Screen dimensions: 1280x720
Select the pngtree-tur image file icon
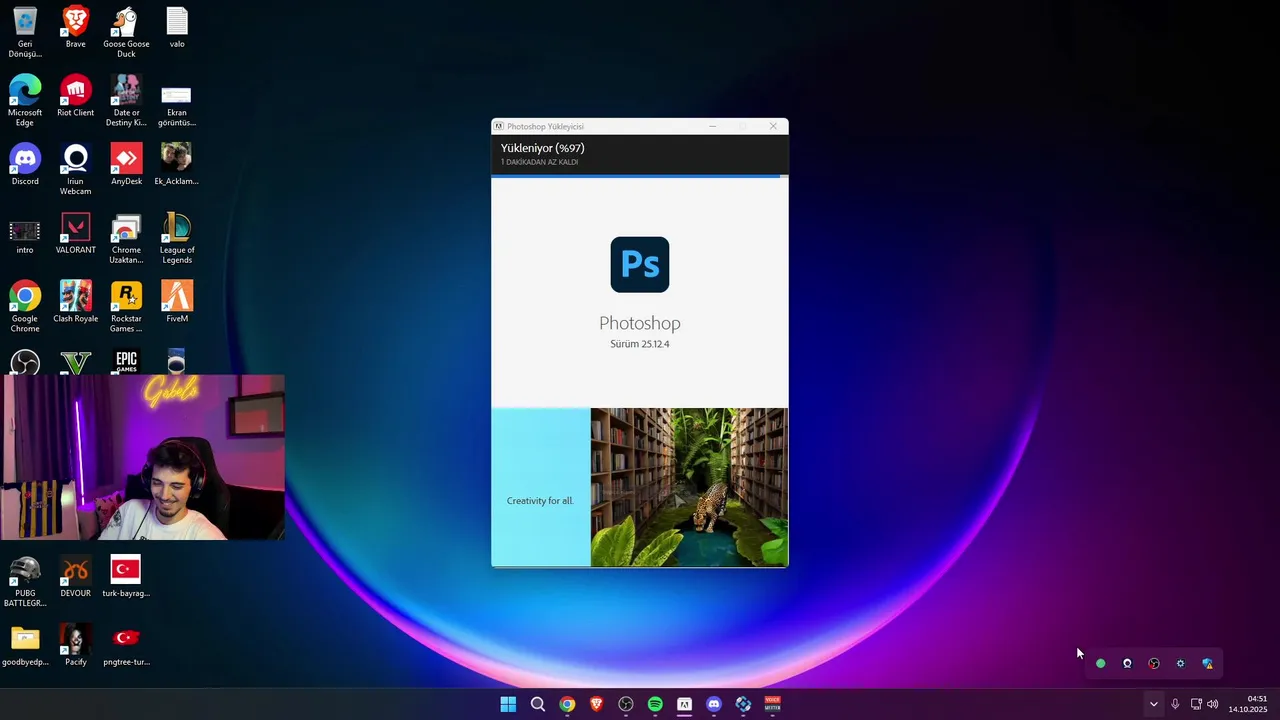(126, 638)
